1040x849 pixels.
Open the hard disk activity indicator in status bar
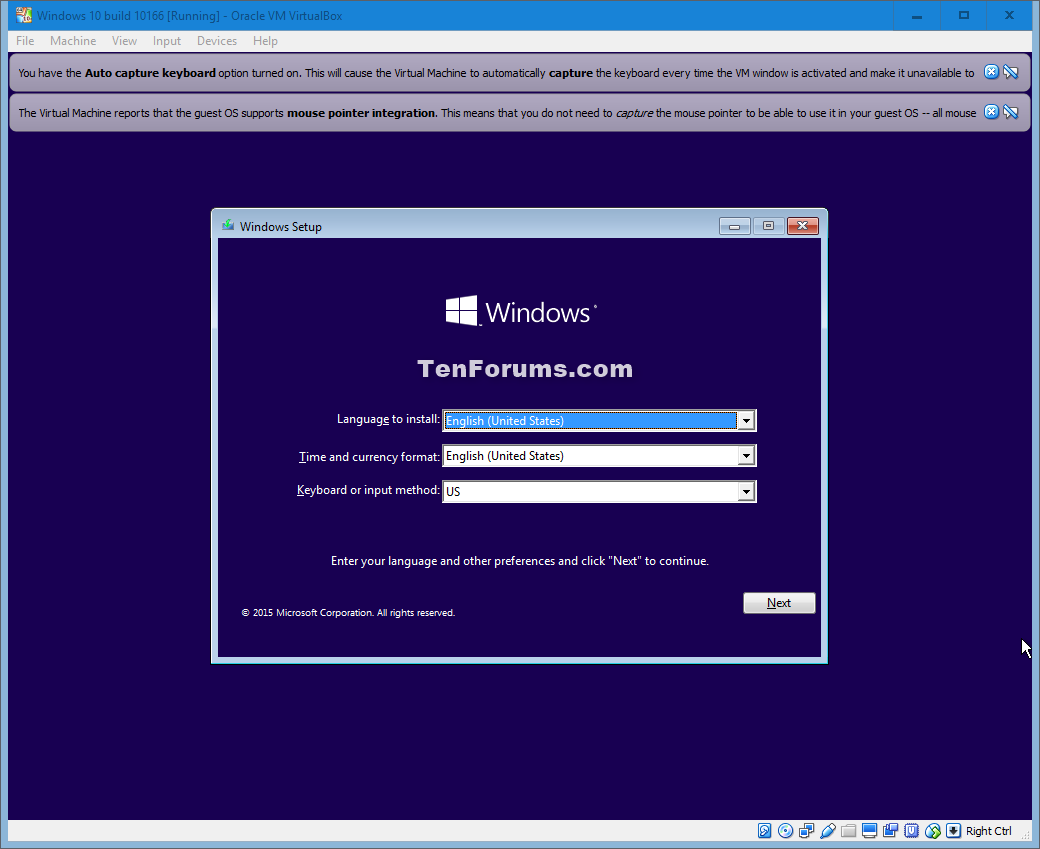point(765,830)
